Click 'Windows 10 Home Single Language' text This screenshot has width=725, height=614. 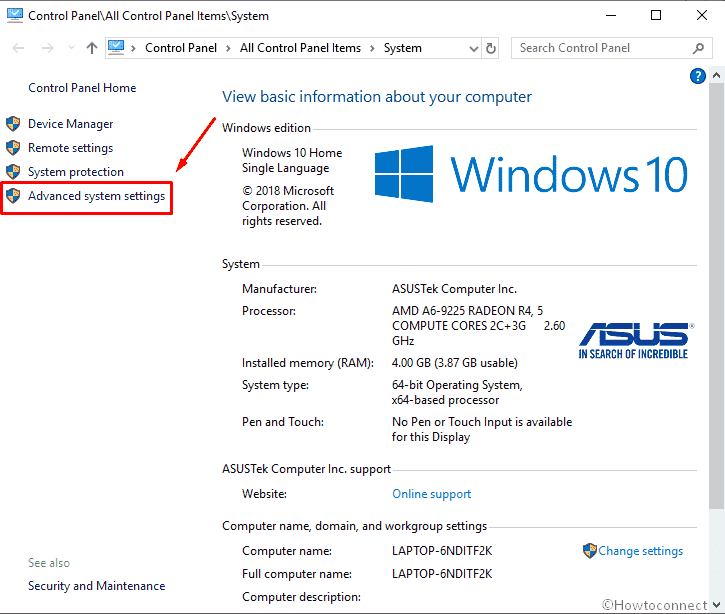click(292, 160)
